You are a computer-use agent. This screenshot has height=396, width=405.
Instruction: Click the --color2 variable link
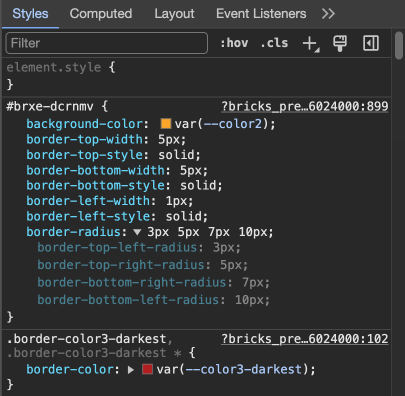(233, 124)
